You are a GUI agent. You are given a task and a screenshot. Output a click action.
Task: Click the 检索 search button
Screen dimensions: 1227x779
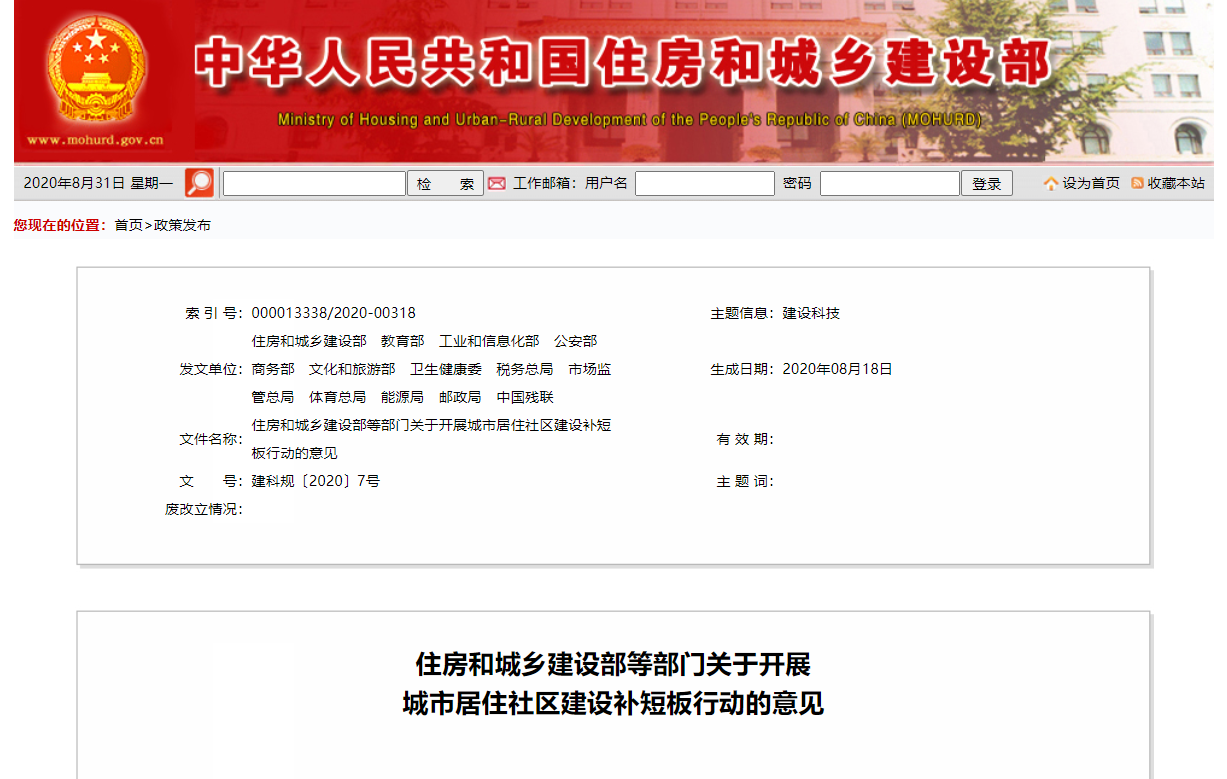click(x=445, y=184)
